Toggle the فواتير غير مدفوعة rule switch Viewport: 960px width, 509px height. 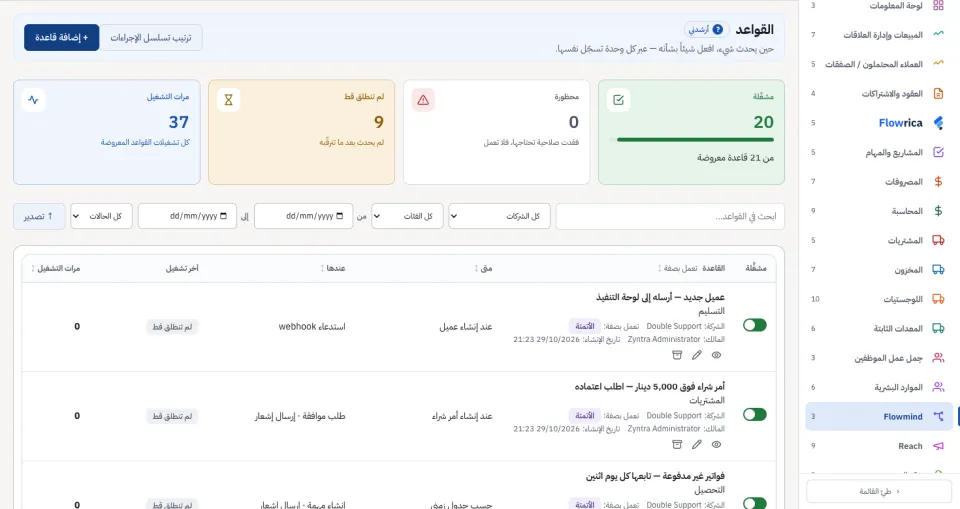(x=754, y=503)
